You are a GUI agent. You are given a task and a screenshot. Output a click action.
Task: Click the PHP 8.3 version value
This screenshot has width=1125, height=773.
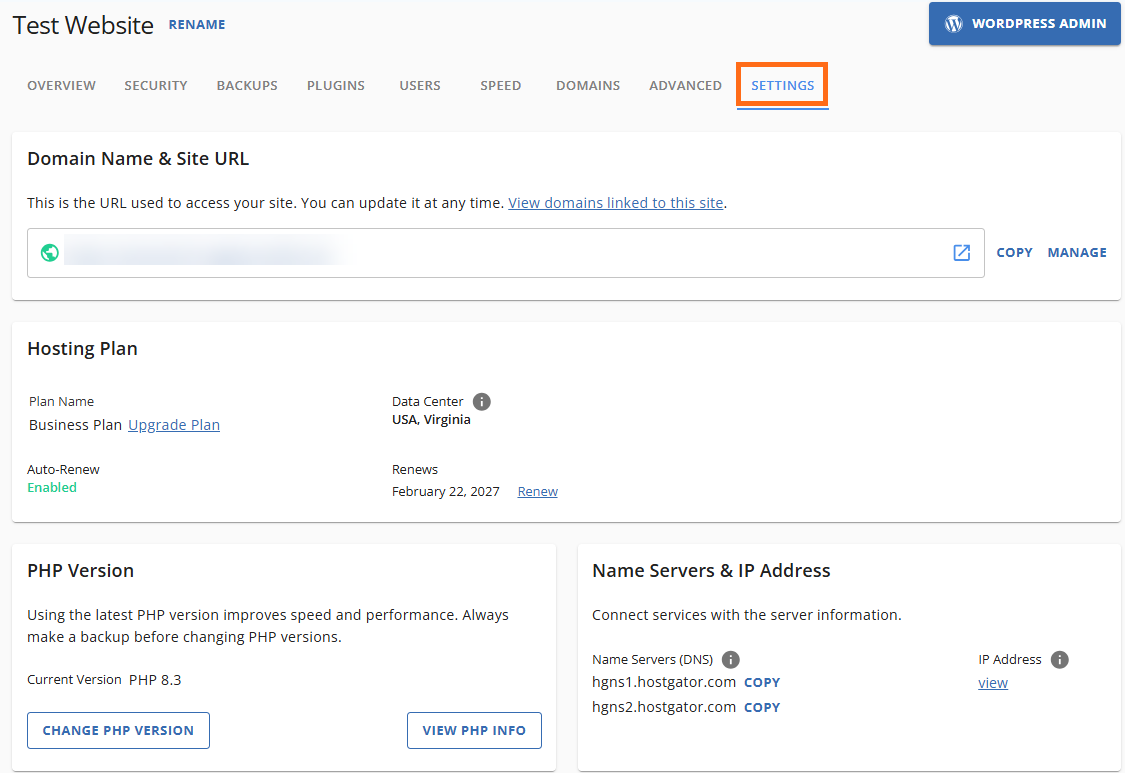155,680
